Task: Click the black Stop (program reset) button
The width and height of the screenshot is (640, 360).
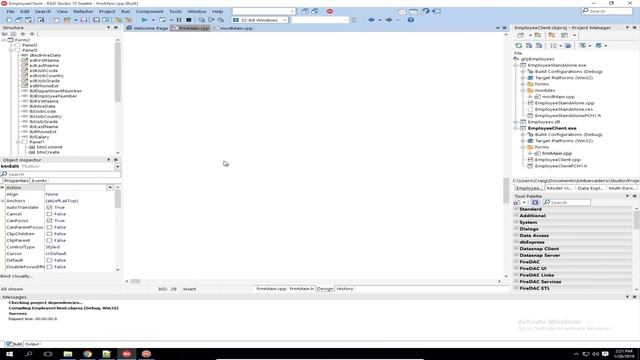Action: click(189, 20)
